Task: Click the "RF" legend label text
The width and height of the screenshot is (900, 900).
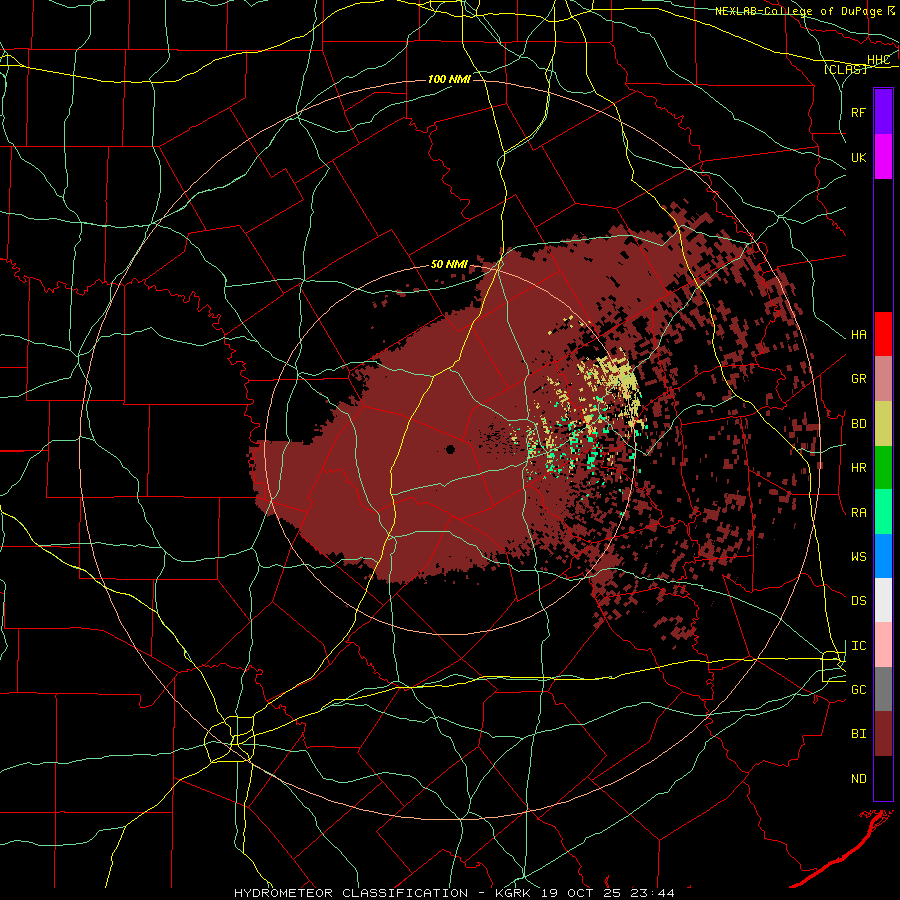Action: [x=858, y=112]
